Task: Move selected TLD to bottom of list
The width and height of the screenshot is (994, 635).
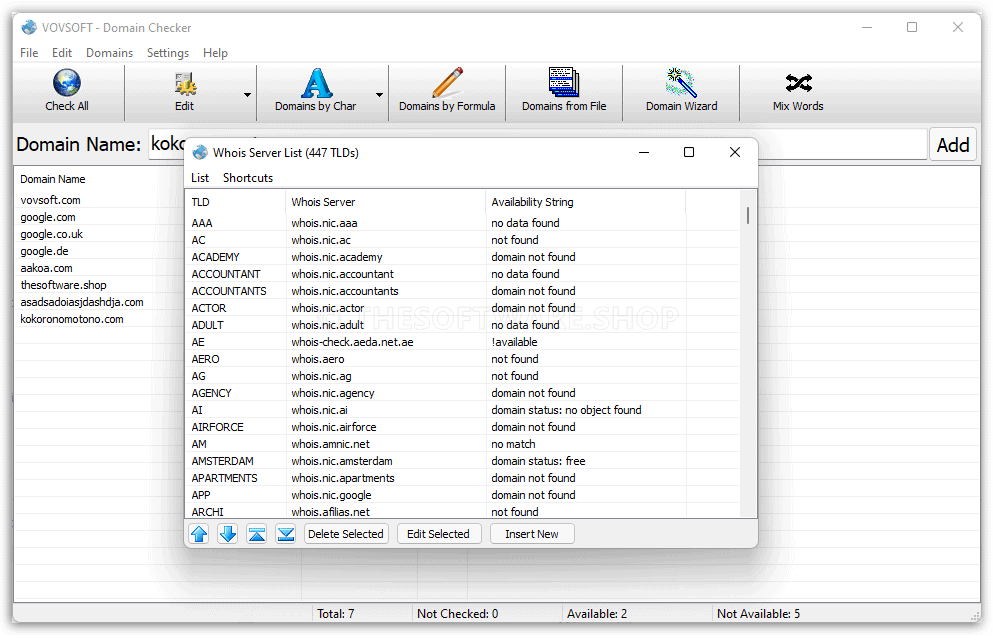Action: [x=286, y=534]
